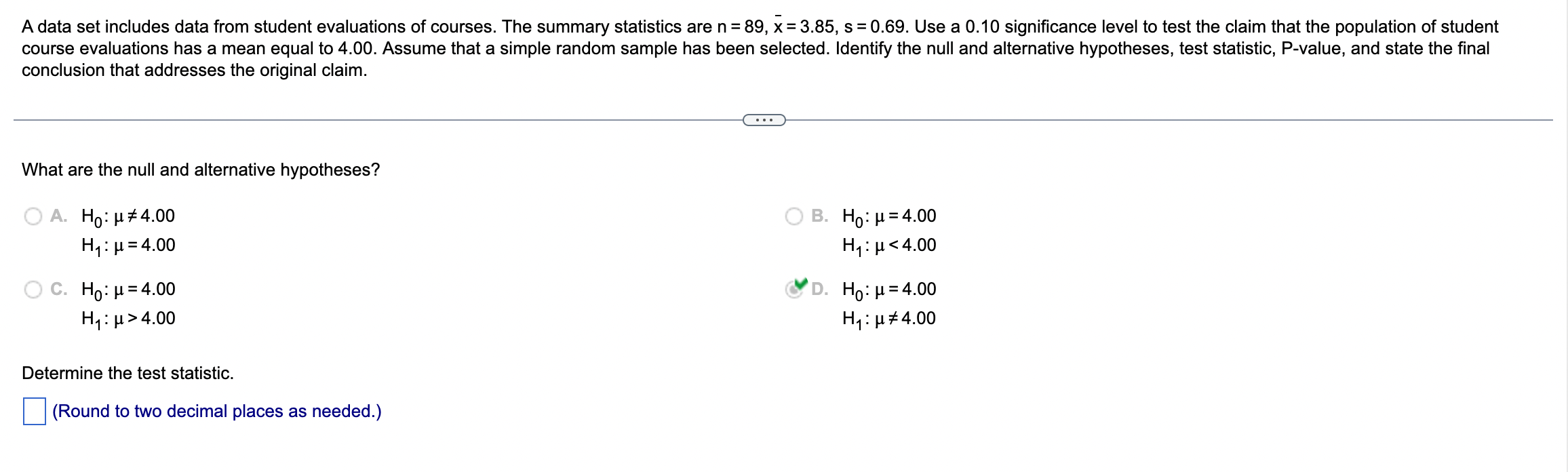The height and width of the screenshot is (472, 1568).
Task: Click the letter label 'D.'
Action: [820, 290]
